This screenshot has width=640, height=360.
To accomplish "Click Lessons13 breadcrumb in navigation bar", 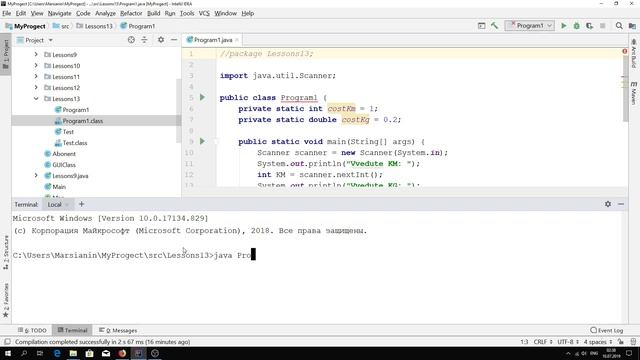I will pos(94,26).
